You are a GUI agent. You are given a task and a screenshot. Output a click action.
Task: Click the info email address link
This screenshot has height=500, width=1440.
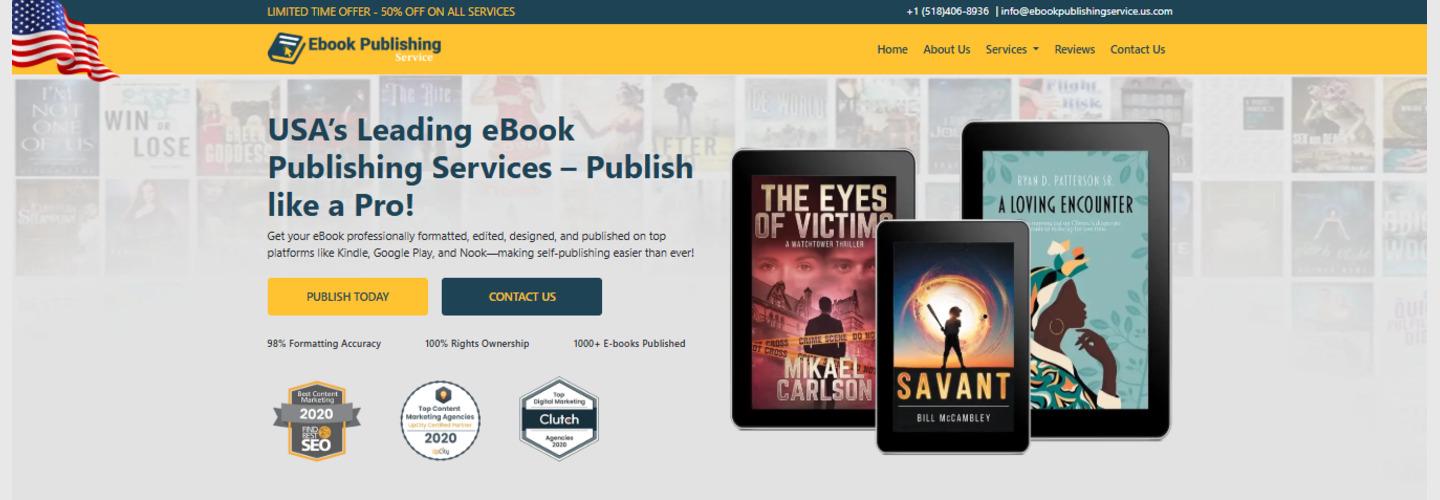[1086, 12]
